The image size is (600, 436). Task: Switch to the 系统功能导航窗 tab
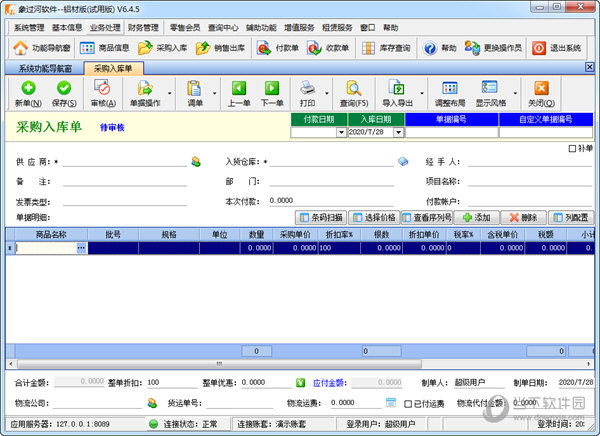tap(45, 69)
